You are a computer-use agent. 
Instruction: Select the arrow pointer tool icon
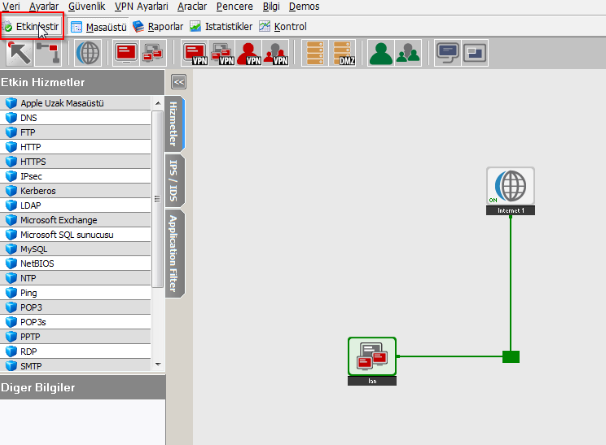coord(17,52)
